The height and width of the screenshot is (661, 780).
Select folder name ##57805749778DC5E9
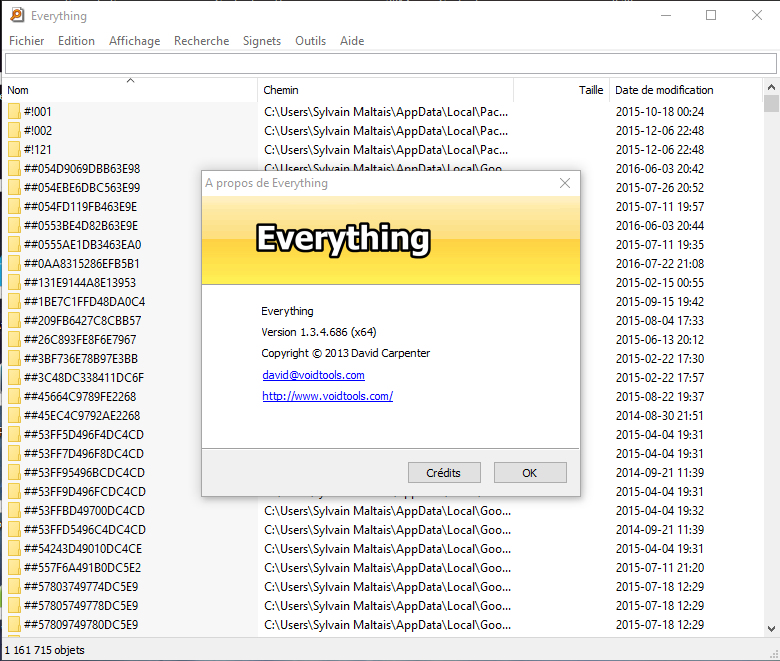point(81,605)
